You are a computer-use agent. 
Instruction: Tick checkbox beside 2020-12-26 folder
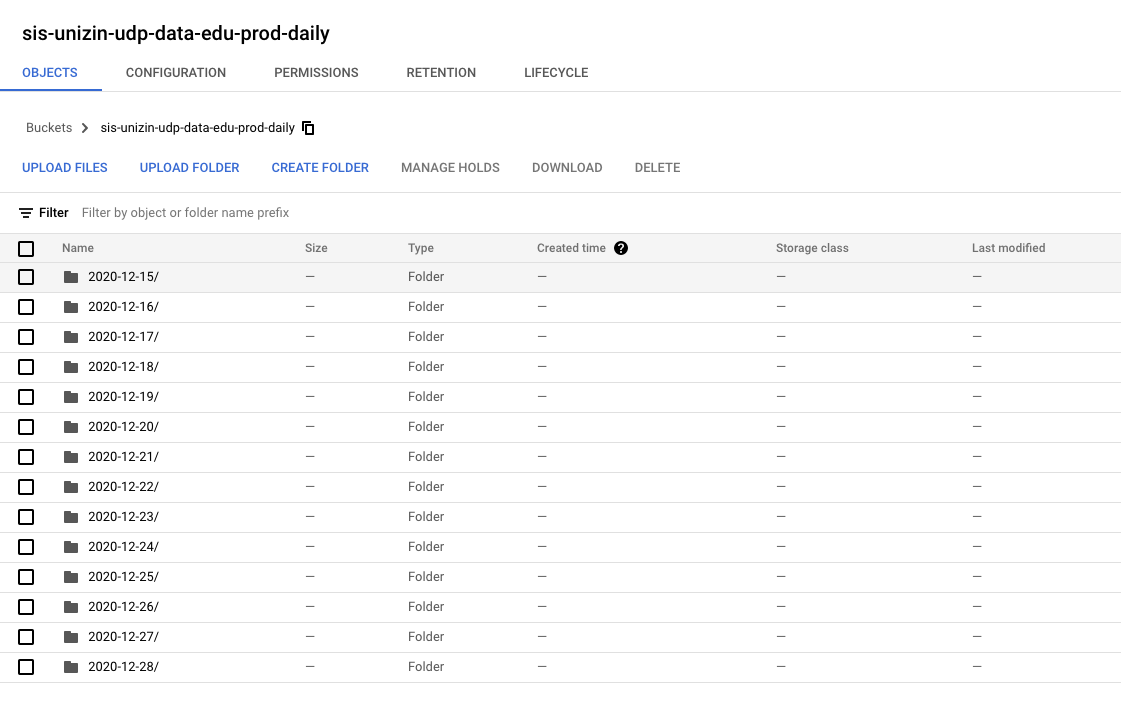coord(26,607)
